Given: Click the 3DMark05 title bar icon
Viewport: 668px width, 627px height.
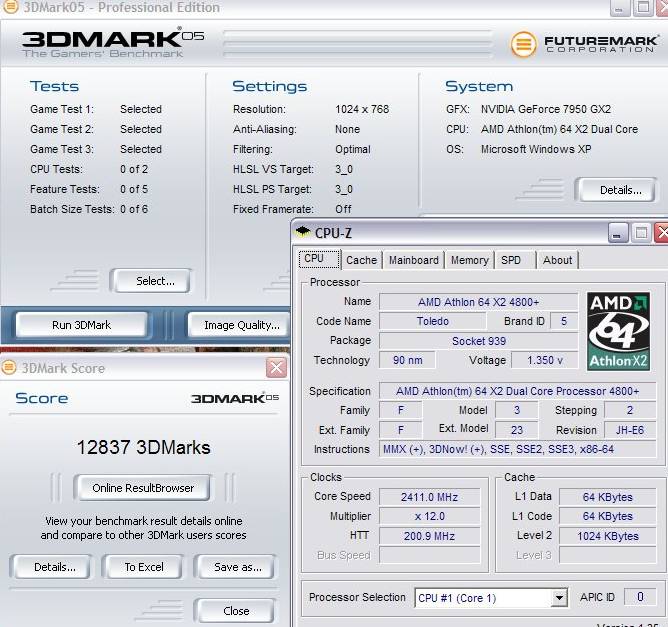Looking at the screenshot, I should coord(9,6).
